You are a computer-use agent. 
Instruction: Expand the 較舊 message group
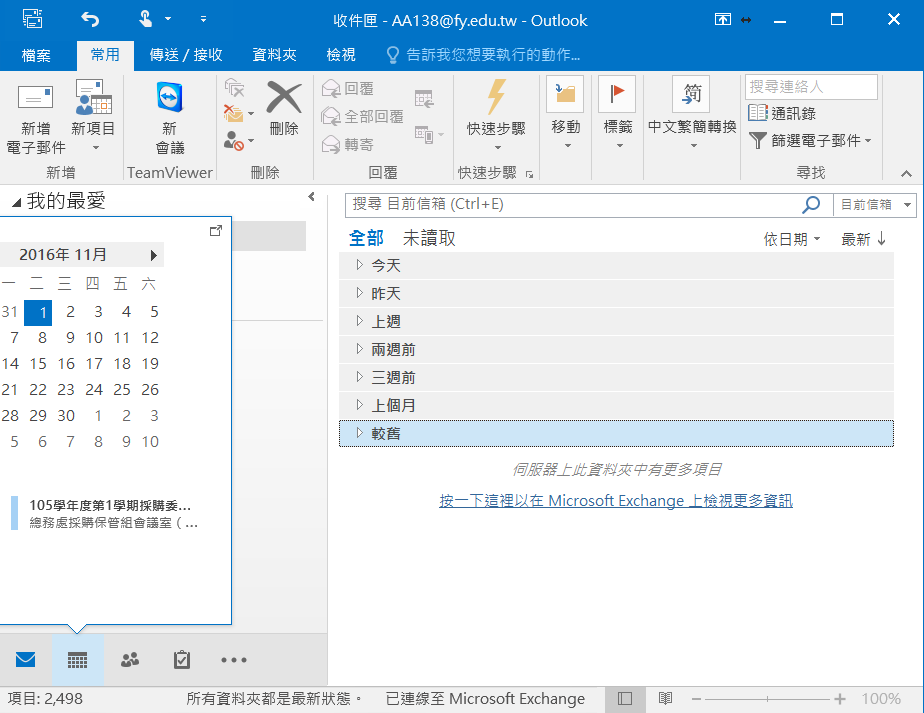tap(616, 434)
